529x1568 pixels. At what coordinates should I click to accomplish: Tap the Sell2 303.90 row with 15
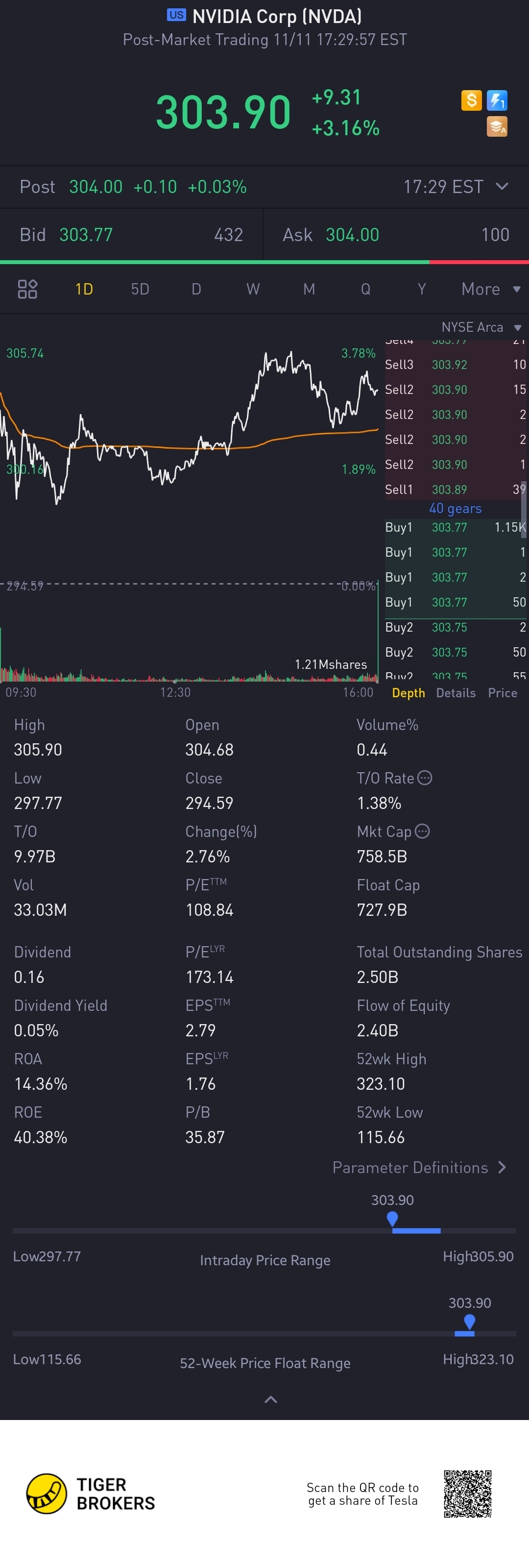(456, 390)
